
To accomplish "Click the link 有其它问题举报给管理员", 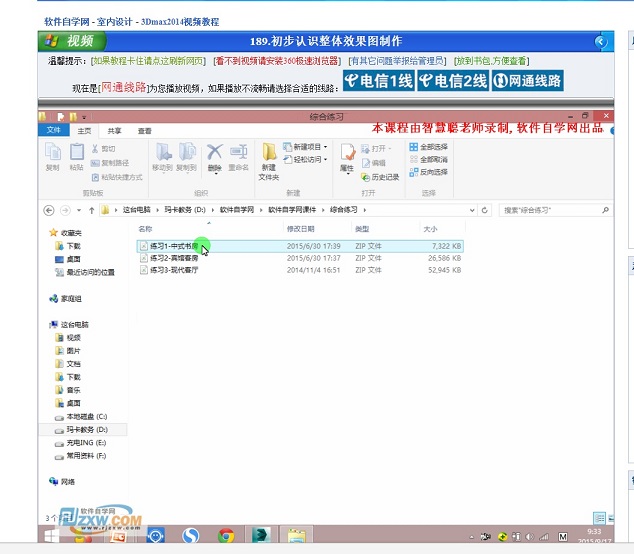I will pyautogui.click(x=397, y=61).
